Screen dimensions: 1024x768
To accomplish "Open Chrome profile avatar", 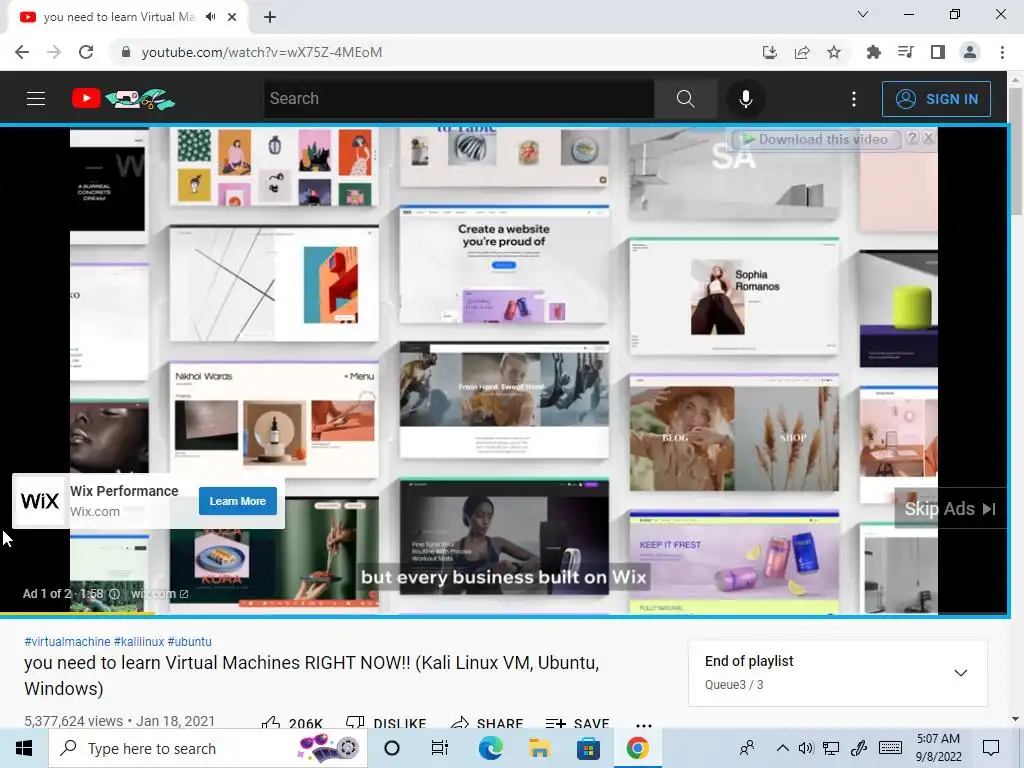I will coord(970,52).
